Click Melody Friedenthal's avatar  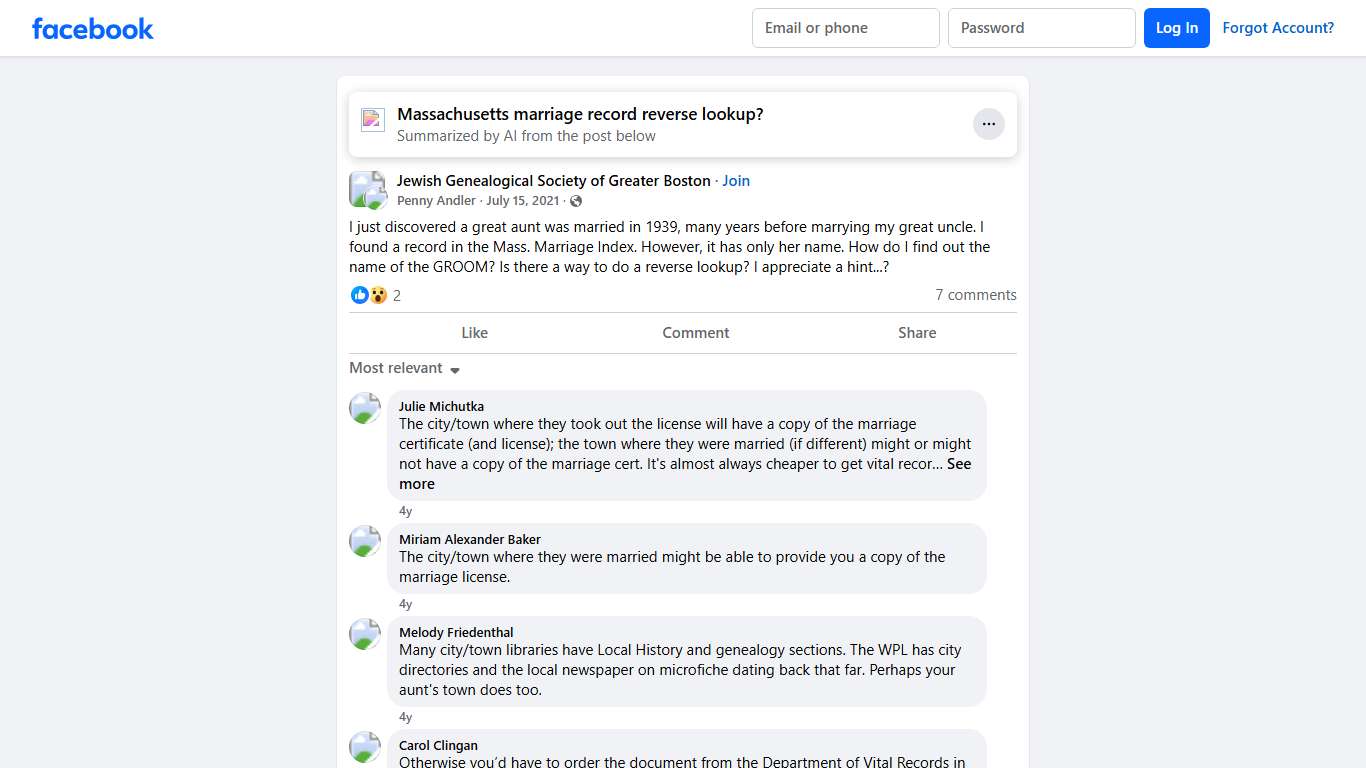365,634
